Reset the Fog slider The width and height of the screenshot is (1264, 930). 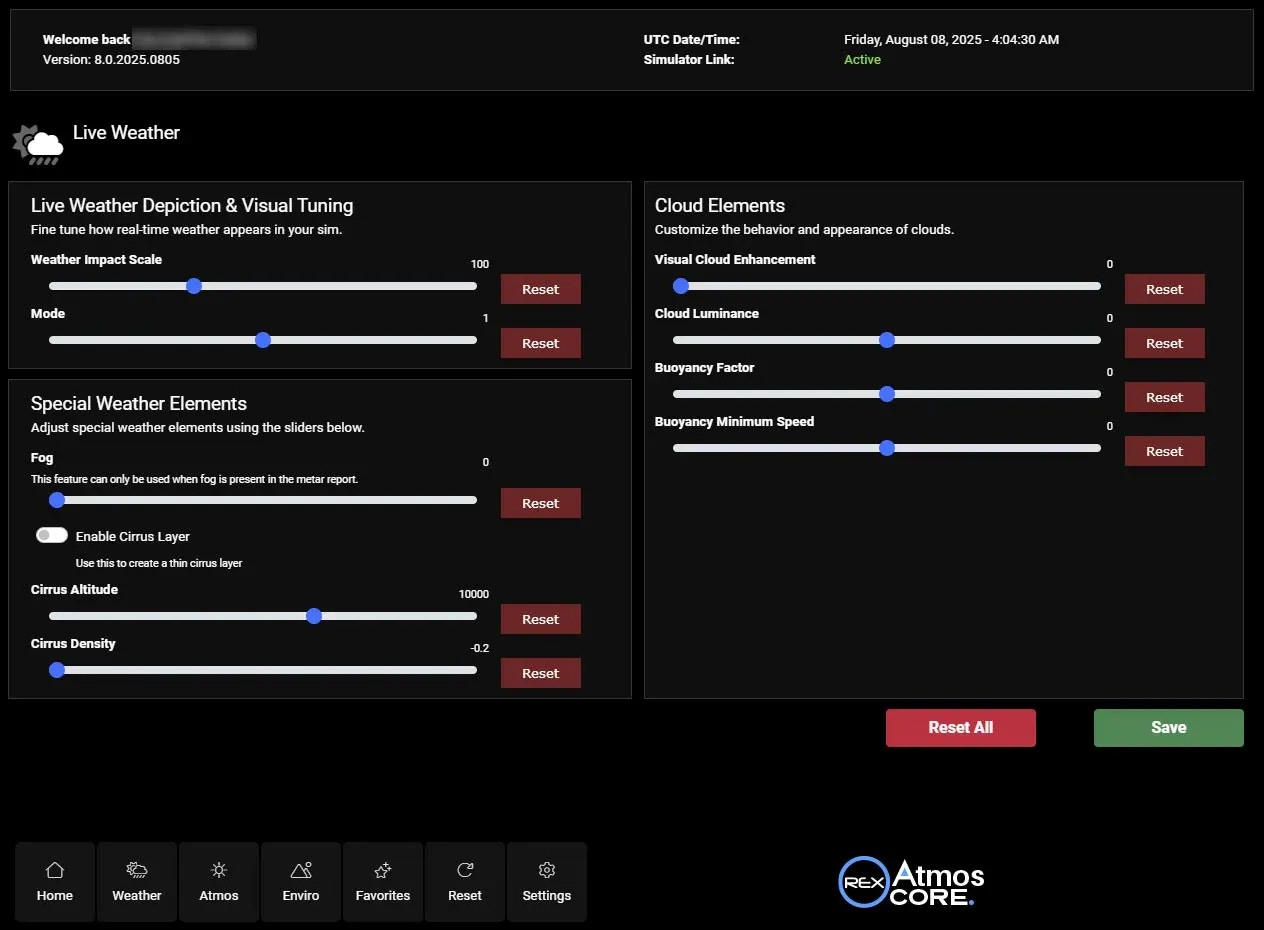[540, 503]
